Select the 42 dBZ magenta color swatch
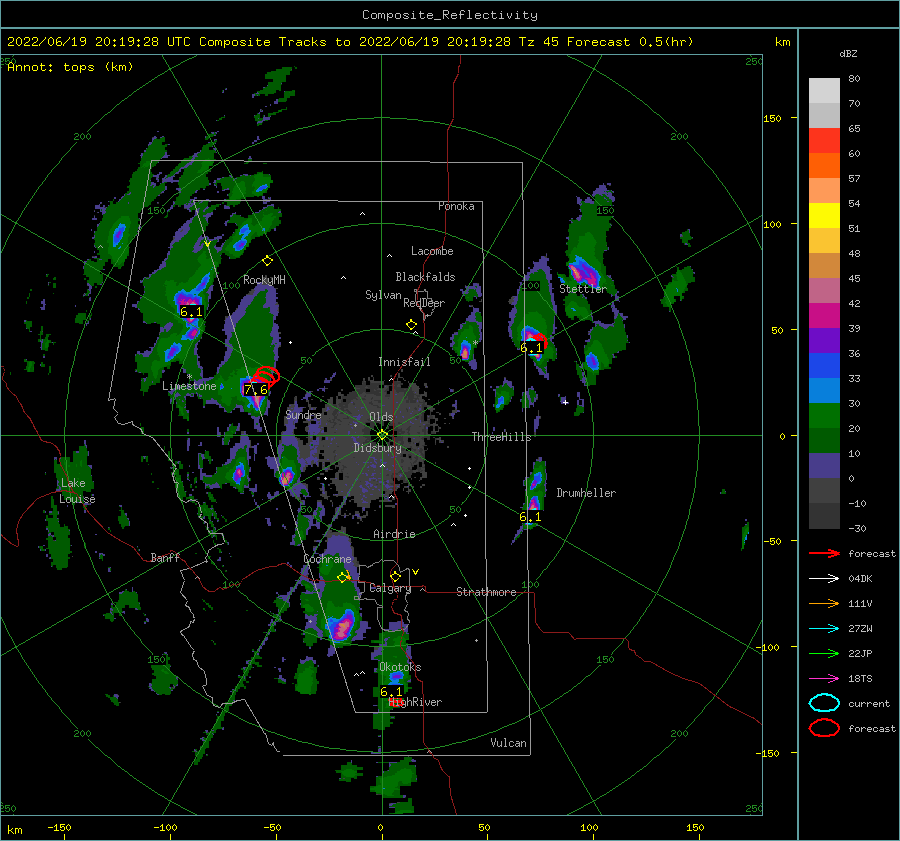Viewport: 900px width, 841px height. 824,315
